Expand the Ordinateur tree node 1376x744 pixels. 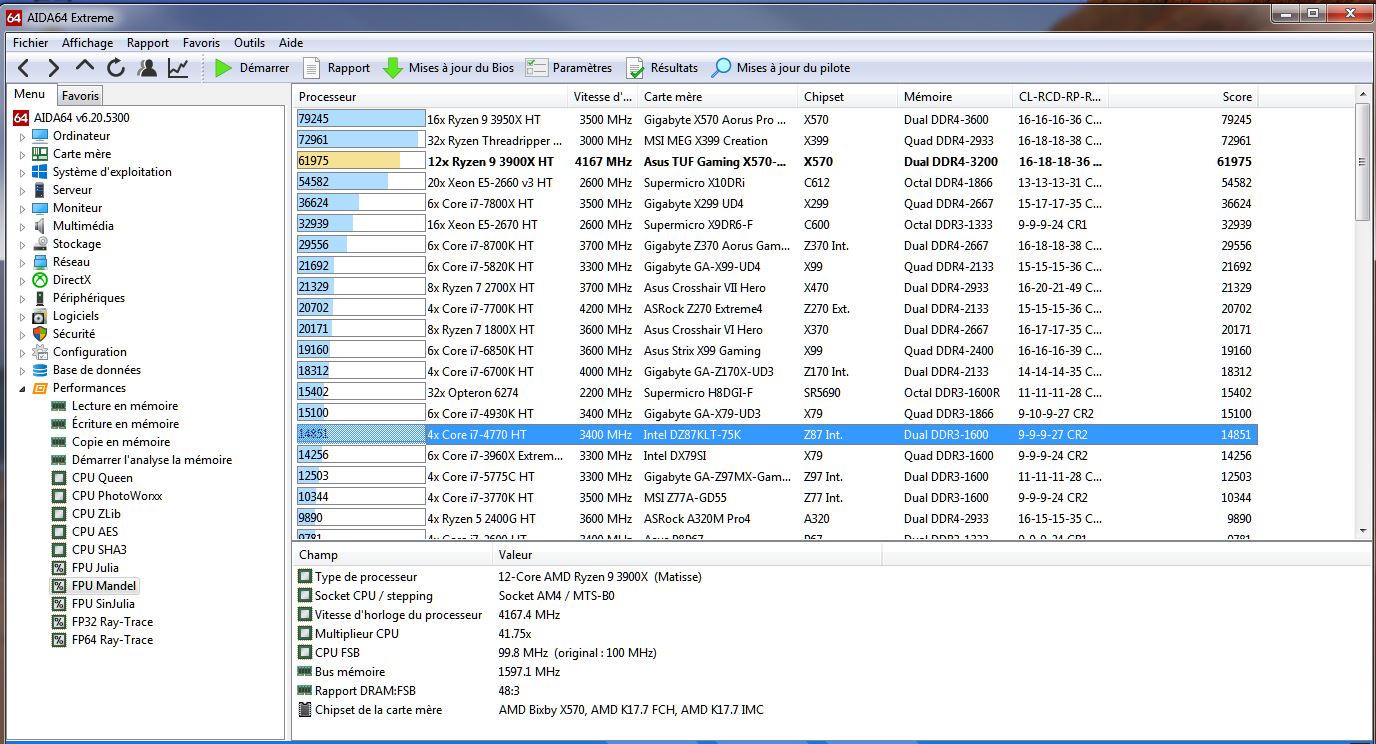22,136
